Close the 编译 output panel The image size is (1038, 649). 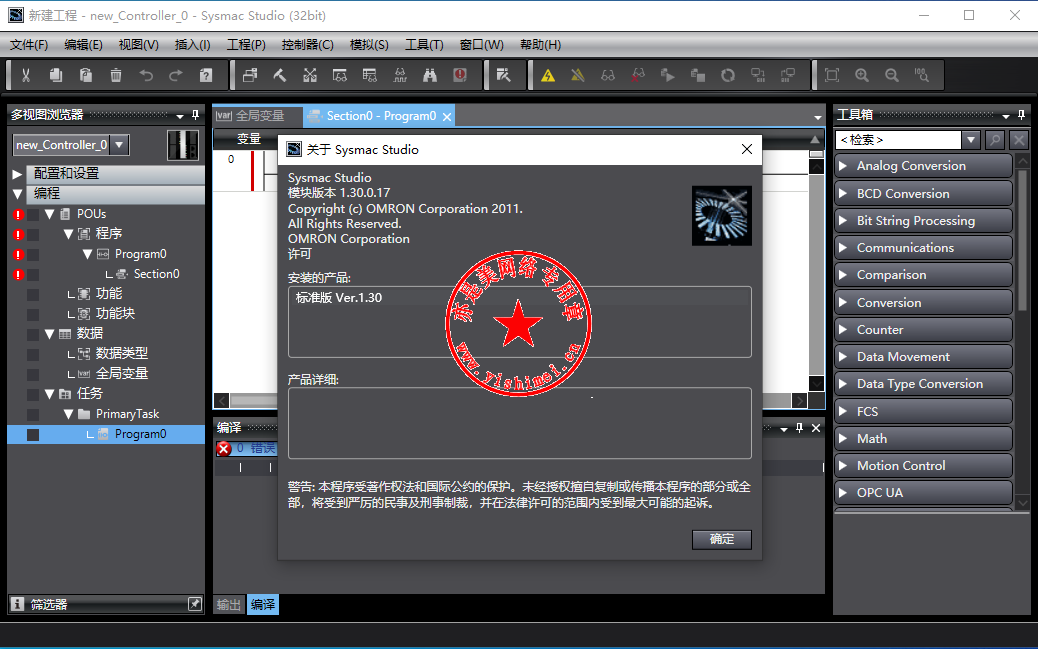[816, 428]
